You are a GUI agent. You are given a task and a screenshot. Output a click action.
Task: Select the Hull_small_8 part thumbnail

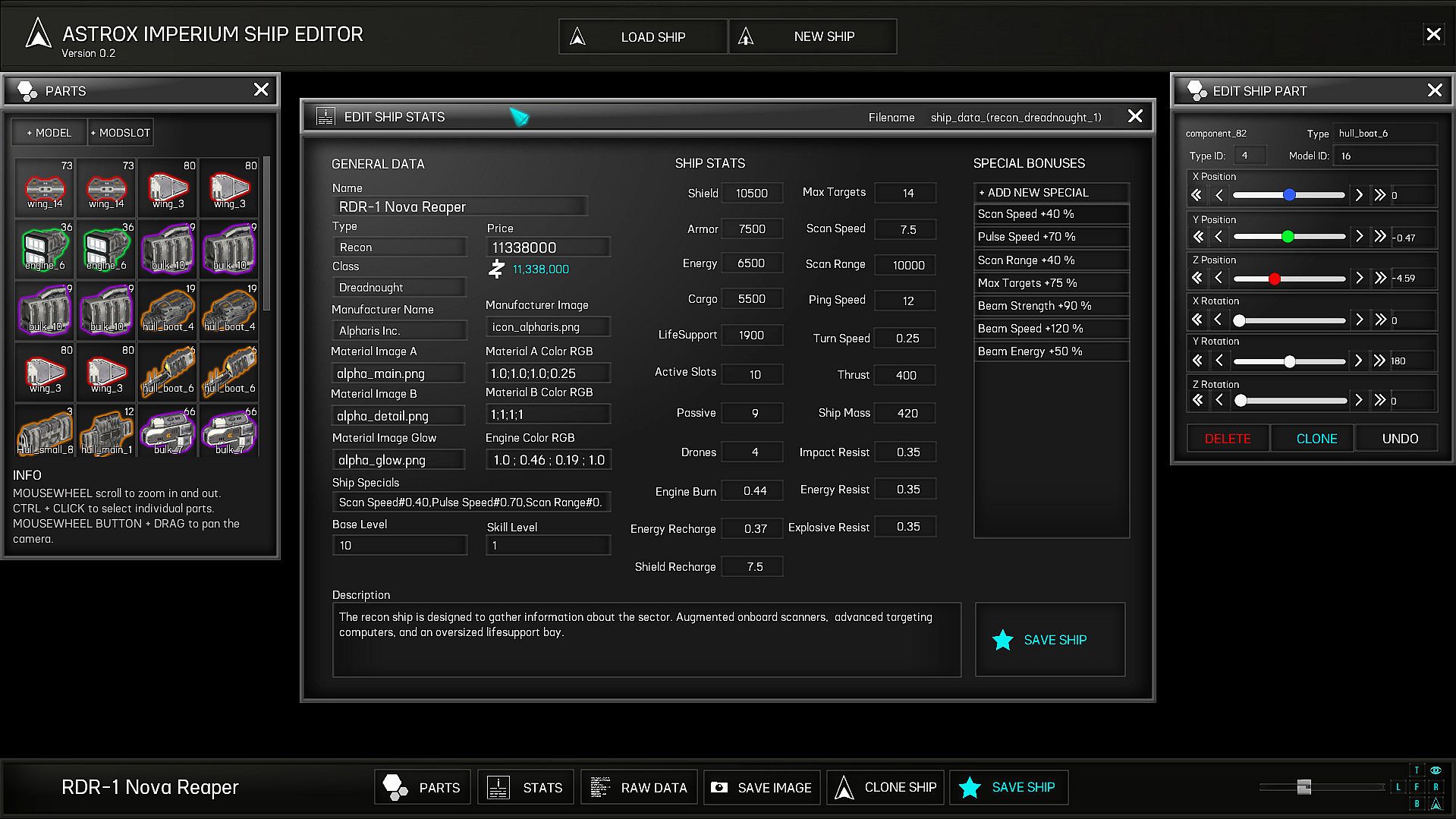click(45, 432)
